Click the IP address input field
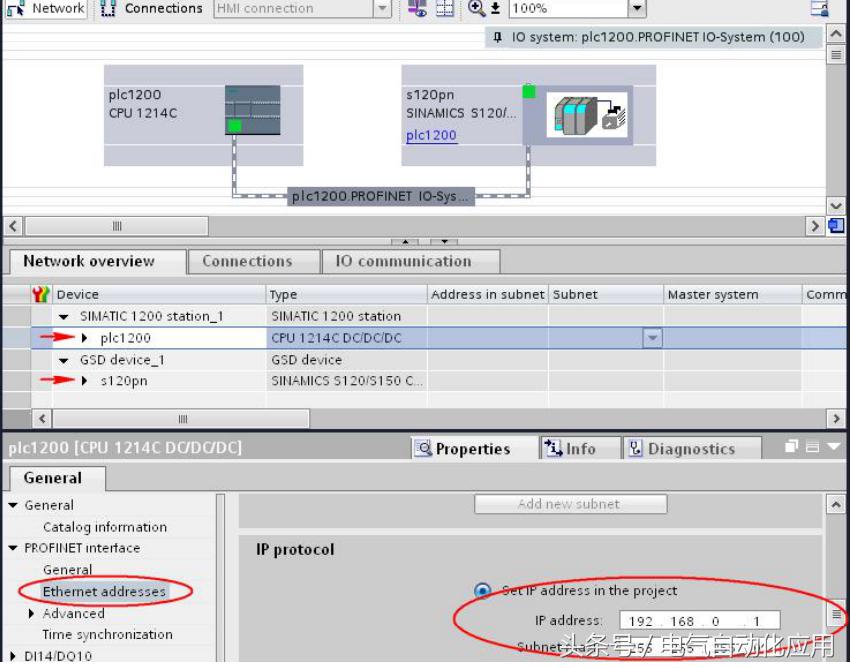This screenshot has height=668, width=851. tap(700, 620)
